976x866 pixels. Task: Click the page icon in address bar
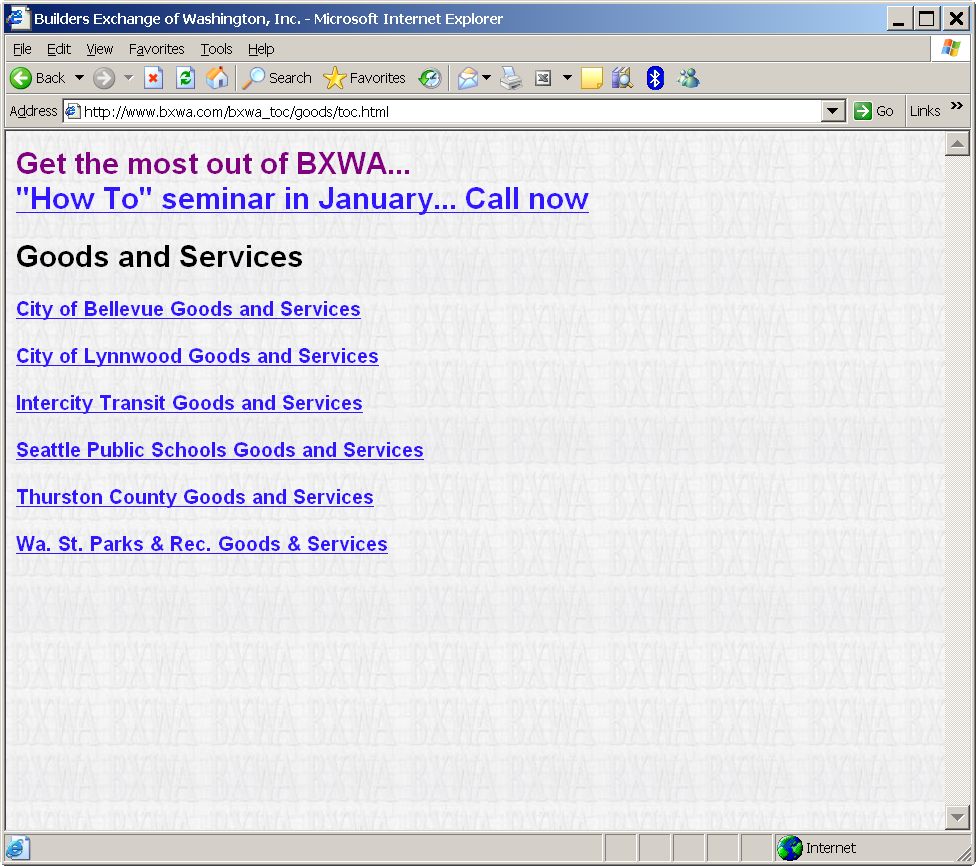(x=73, y=112)
